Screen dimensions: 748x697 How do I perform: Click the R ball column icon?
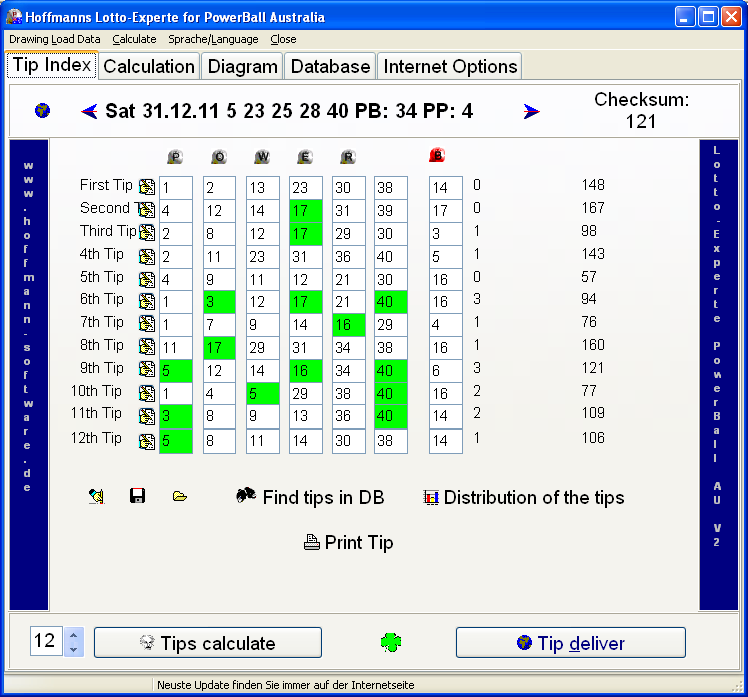click(348, 156)
